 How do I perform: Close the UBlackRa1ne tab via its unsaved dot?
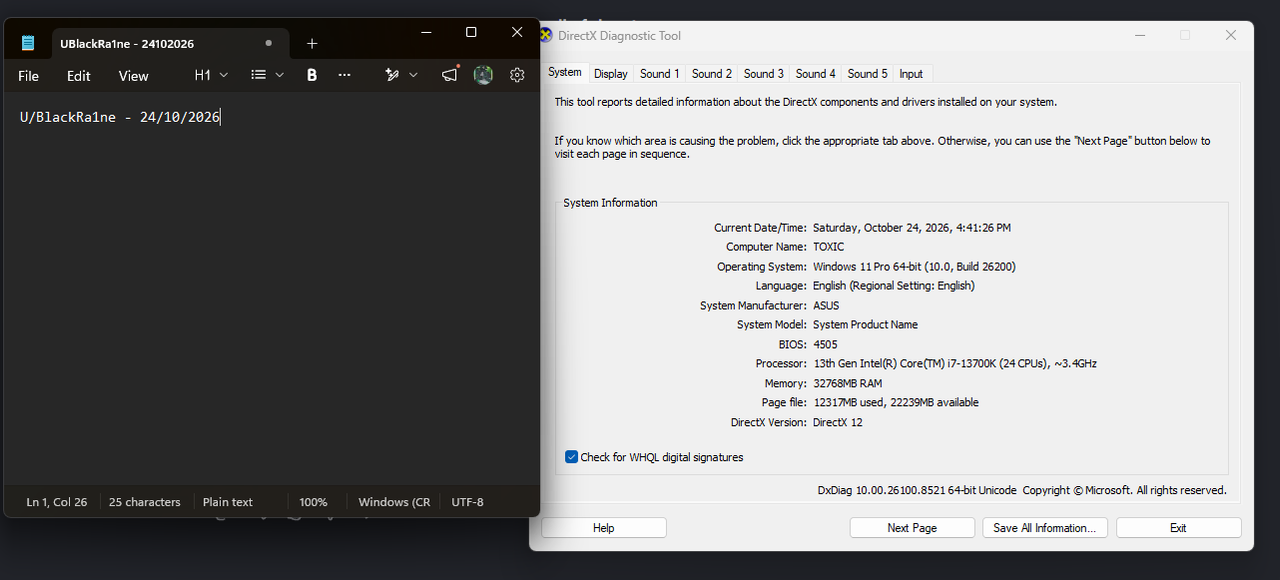[x=268, y=43]
